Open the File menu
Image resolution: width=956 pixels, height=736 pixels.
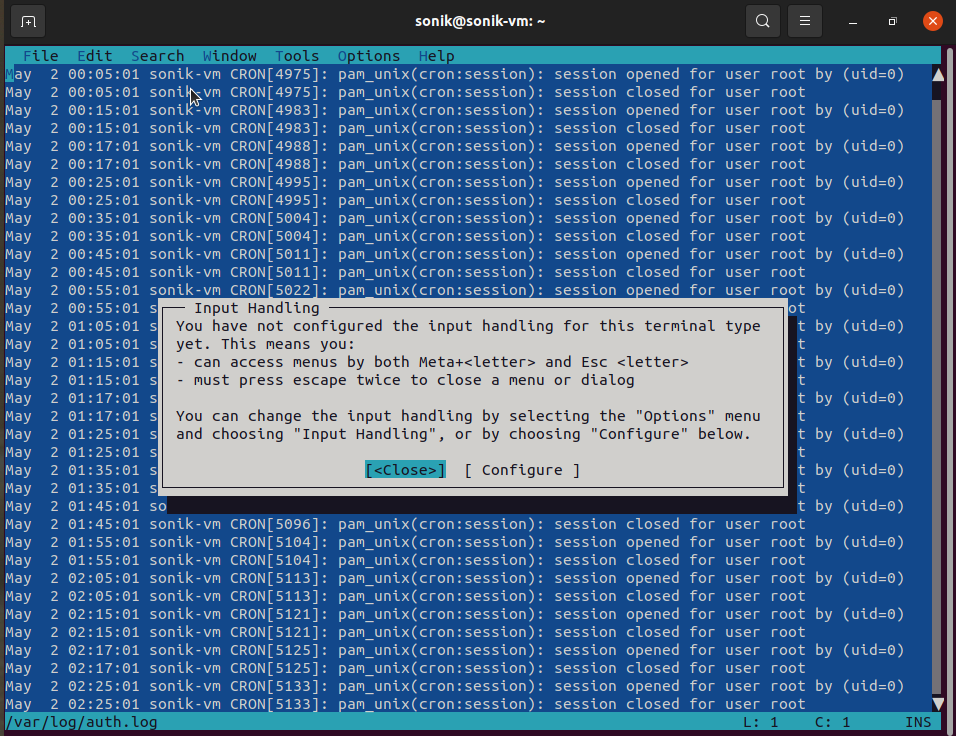click(40, 56)
